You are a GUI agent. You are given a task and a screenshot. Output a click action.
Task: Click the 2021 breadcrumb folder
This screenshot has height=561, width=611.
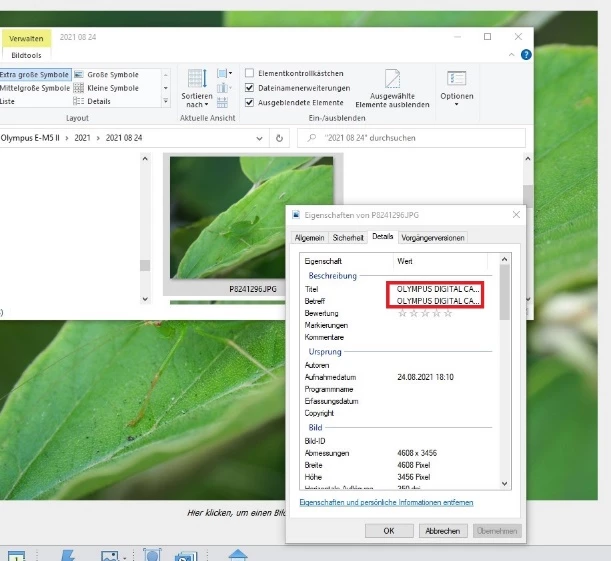pos(82,138)
